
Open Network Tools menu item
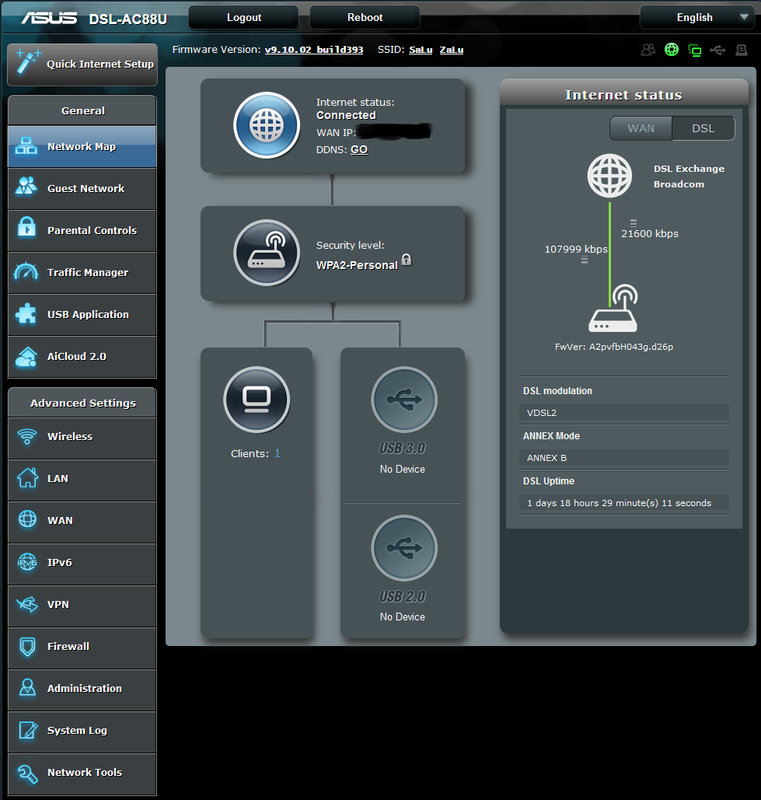coord(82,772)
